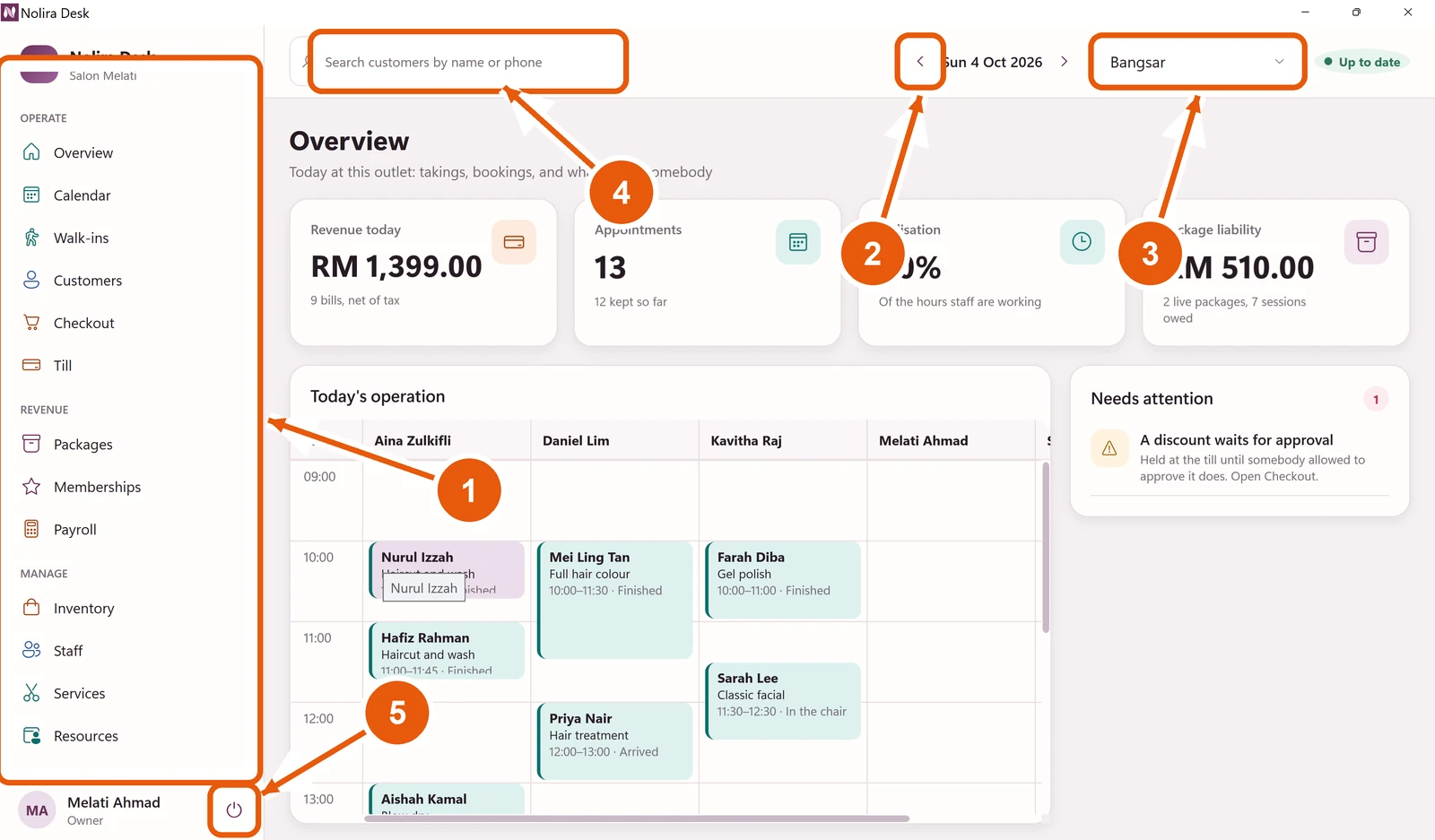Click the MA user avatar

[x=37, y=810]
